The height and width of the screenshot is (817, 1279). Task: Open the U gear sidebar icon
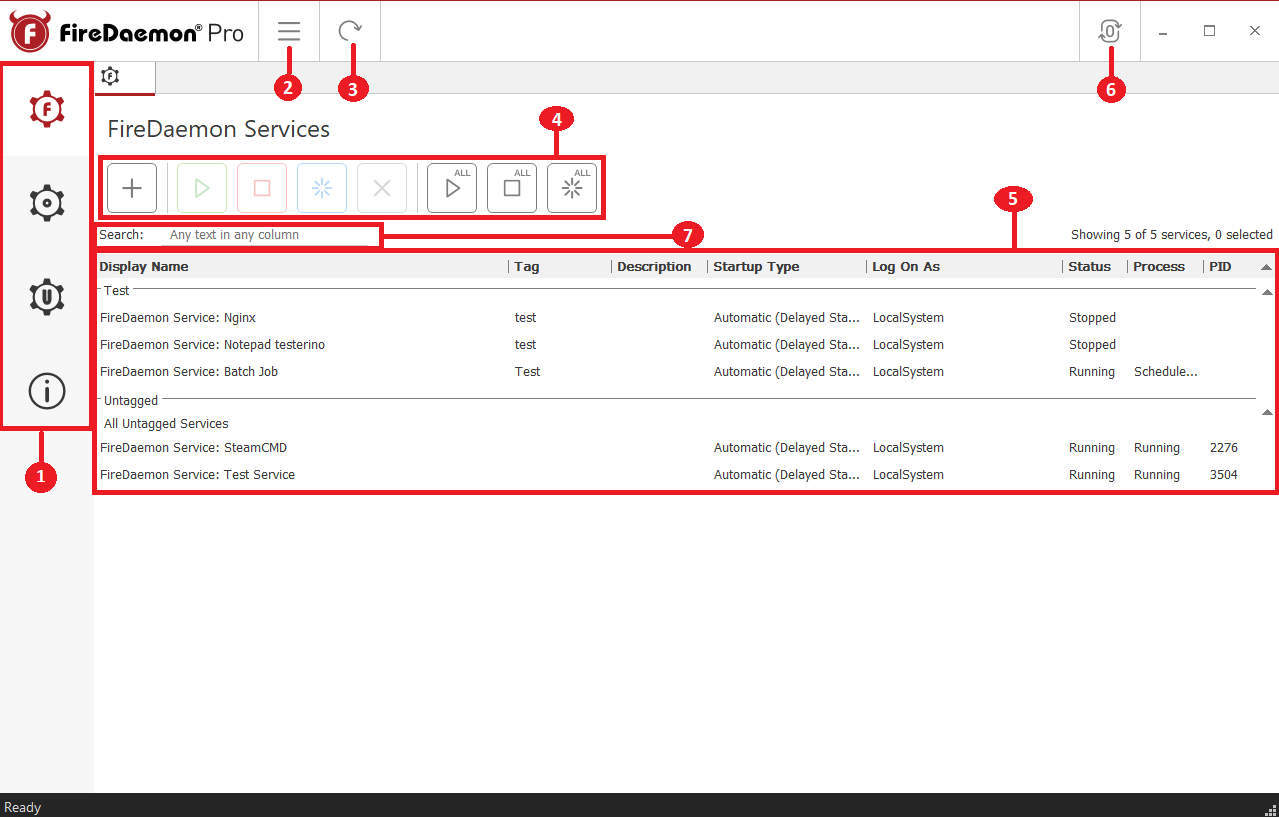click(x=47, y=297)
